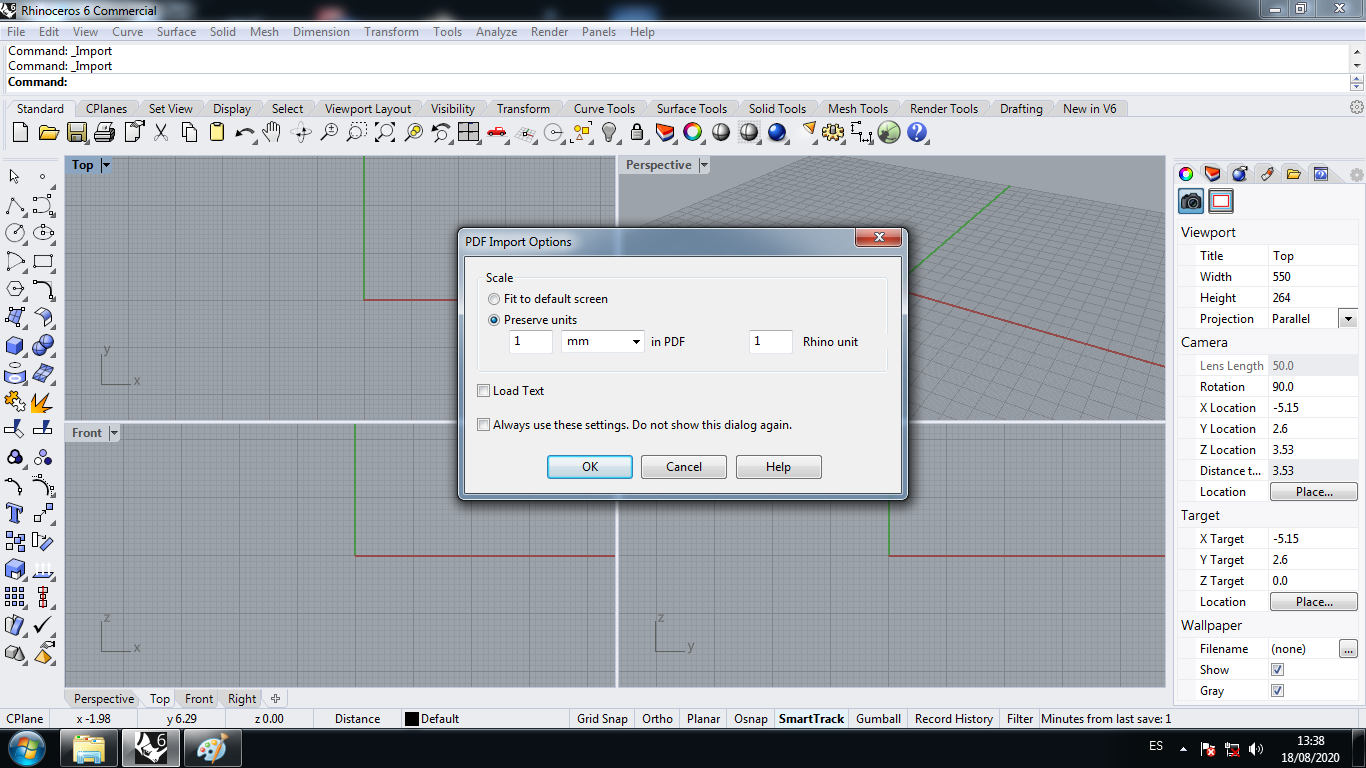
Task: Click the Target Location Place button
Action: pos(1314,602)
